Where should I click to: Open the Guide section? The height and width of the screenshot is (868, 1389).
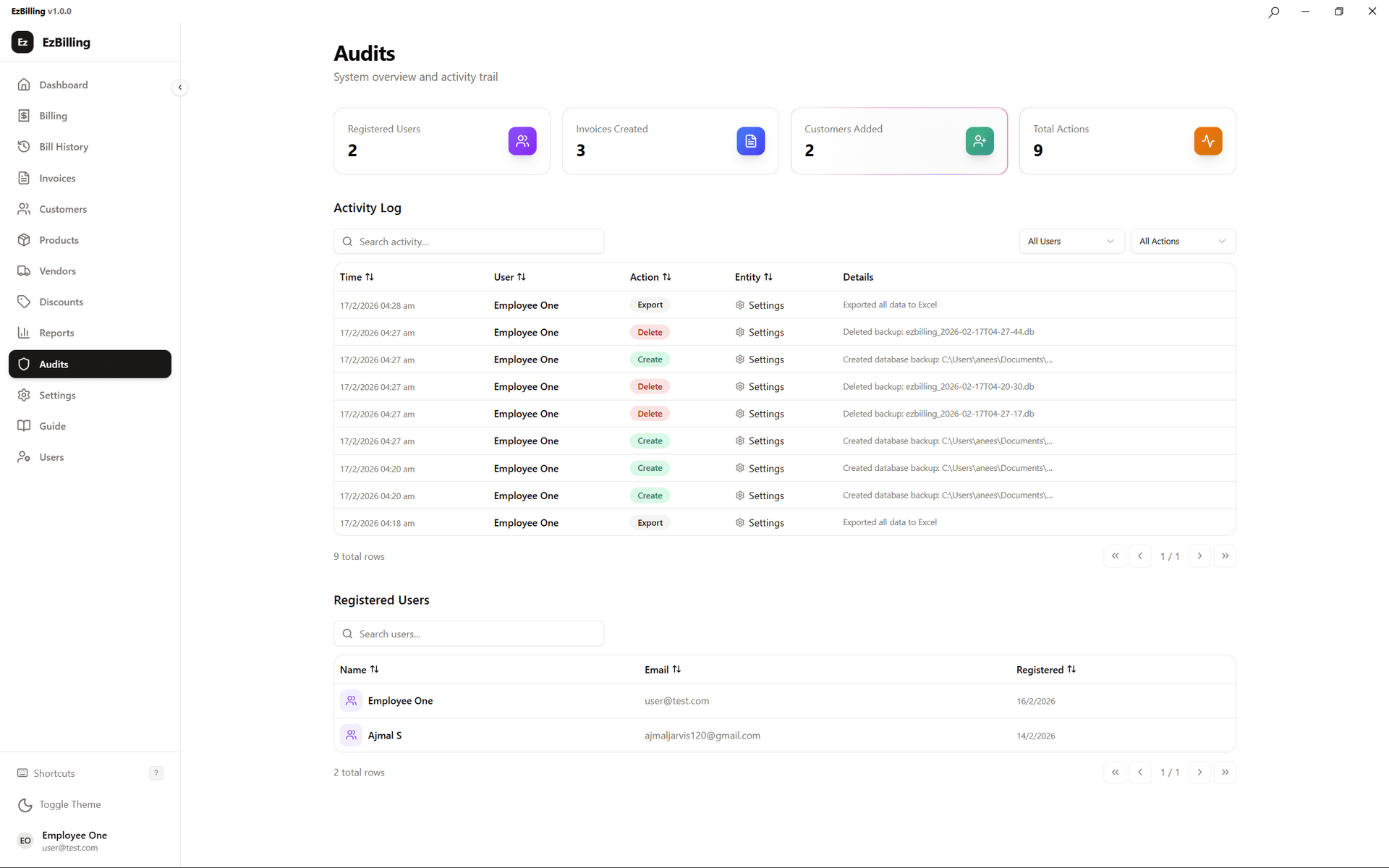coord(52,425)
